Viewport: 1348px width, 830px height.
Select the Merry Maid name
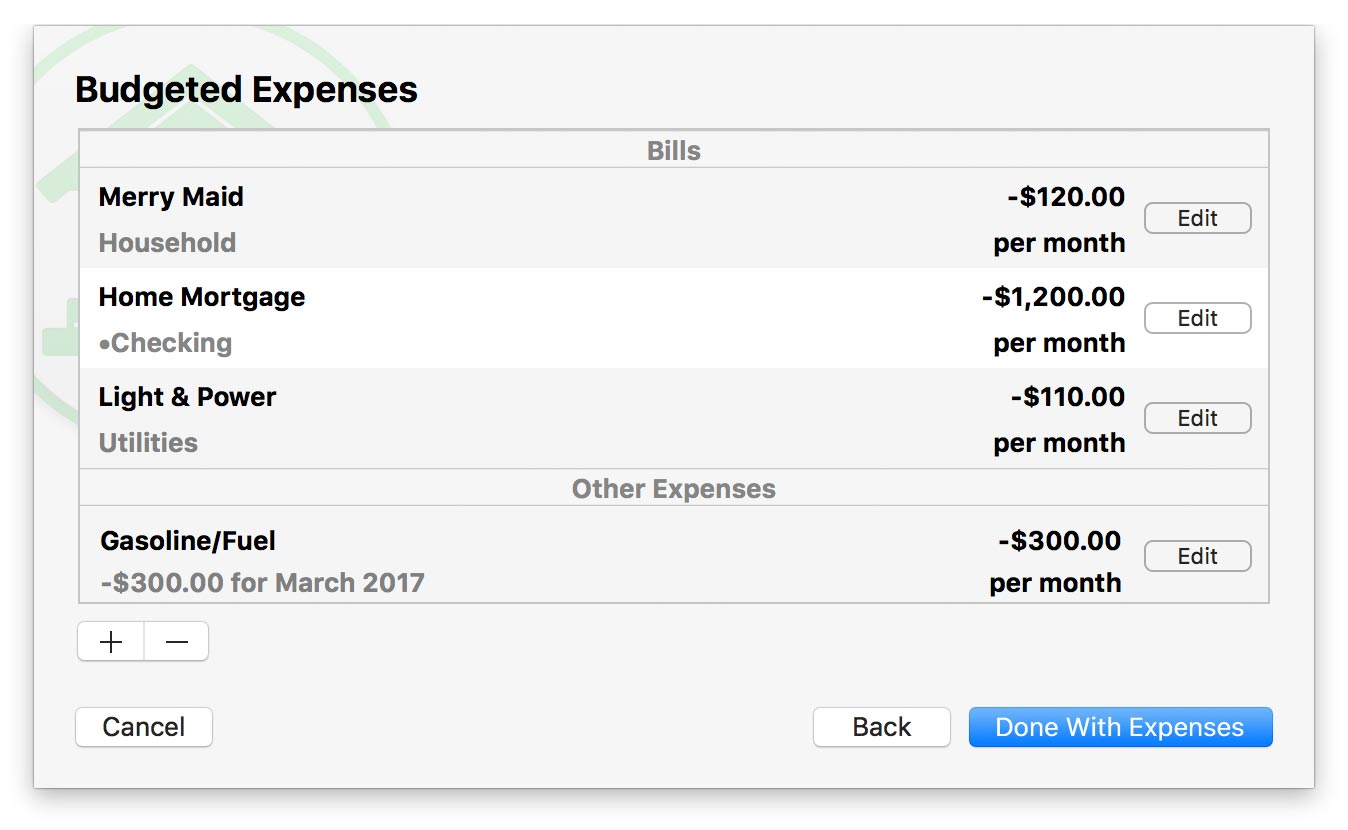[171, 197]
